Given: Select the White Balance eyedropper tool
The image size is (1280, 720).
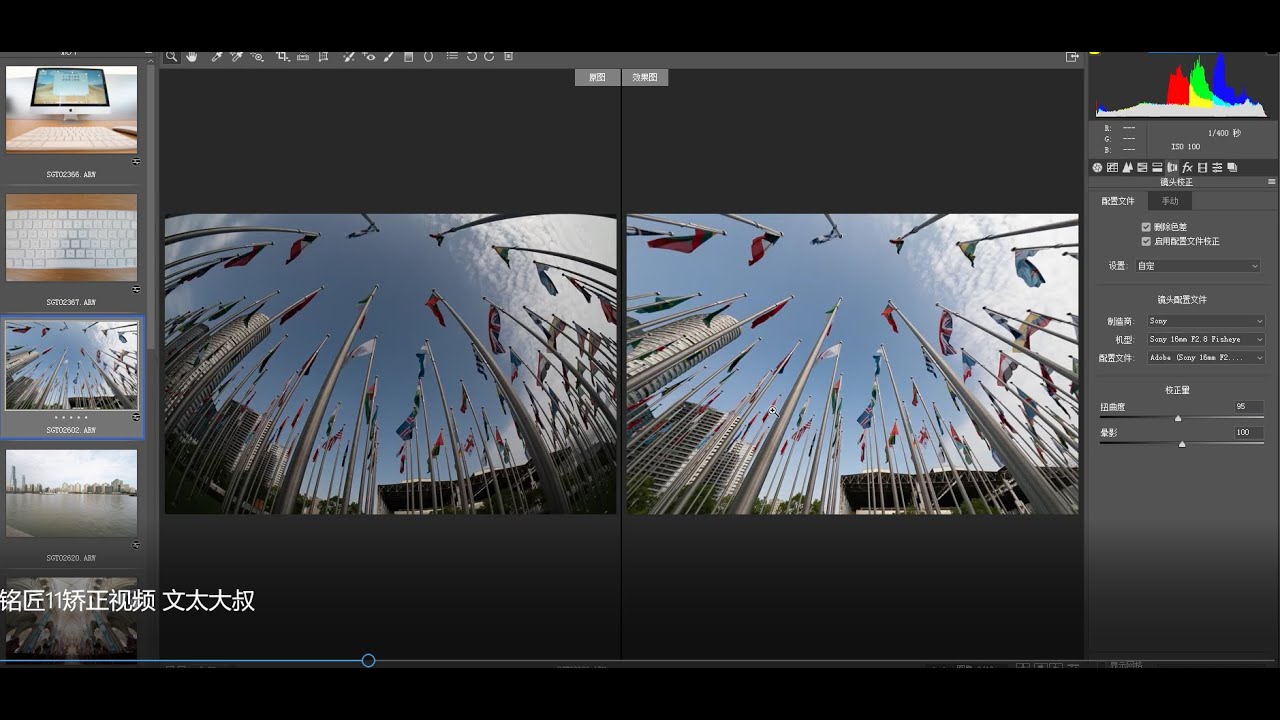Looking at the screenshot, I should [216, 57].
